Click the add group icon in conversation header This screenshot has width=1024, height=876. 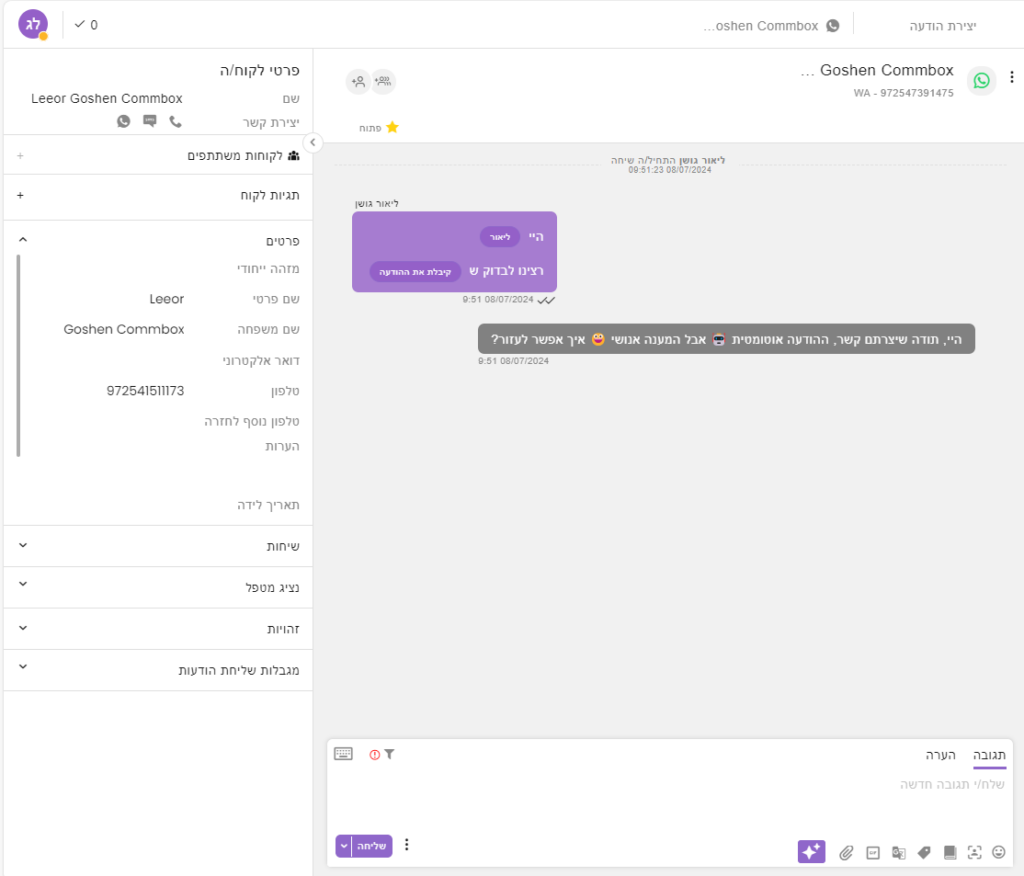click(383, 82)
